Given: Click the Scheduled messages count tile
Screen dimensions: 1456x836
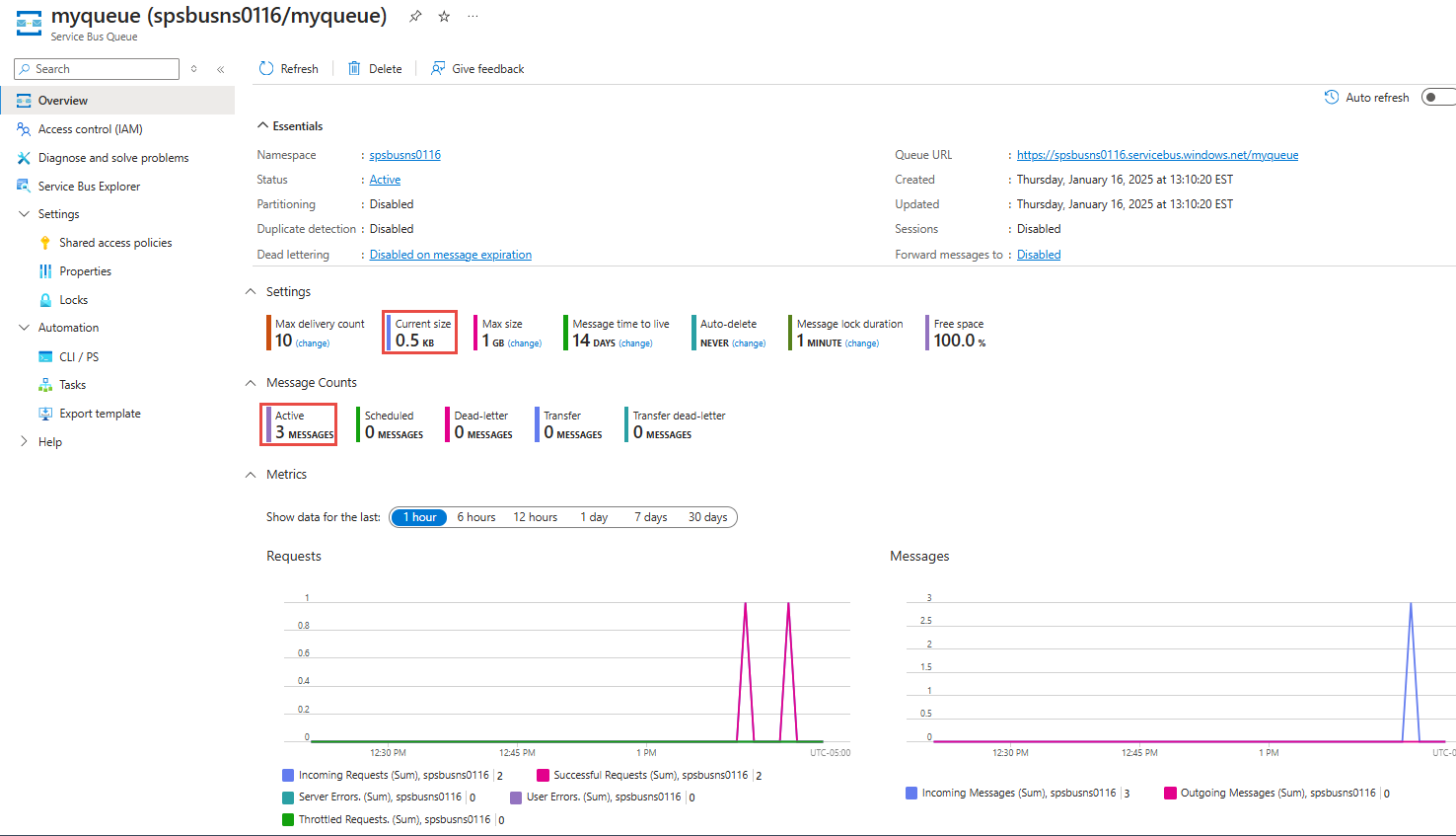Looking at the screenshot, I should point(391,424).
